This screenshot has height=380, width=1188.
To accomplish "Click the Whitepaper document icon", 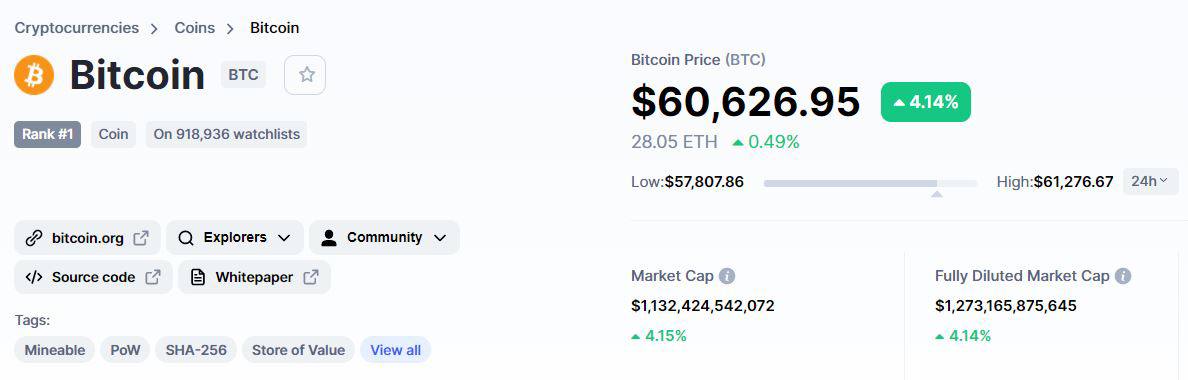I will [x=198, y=277].
